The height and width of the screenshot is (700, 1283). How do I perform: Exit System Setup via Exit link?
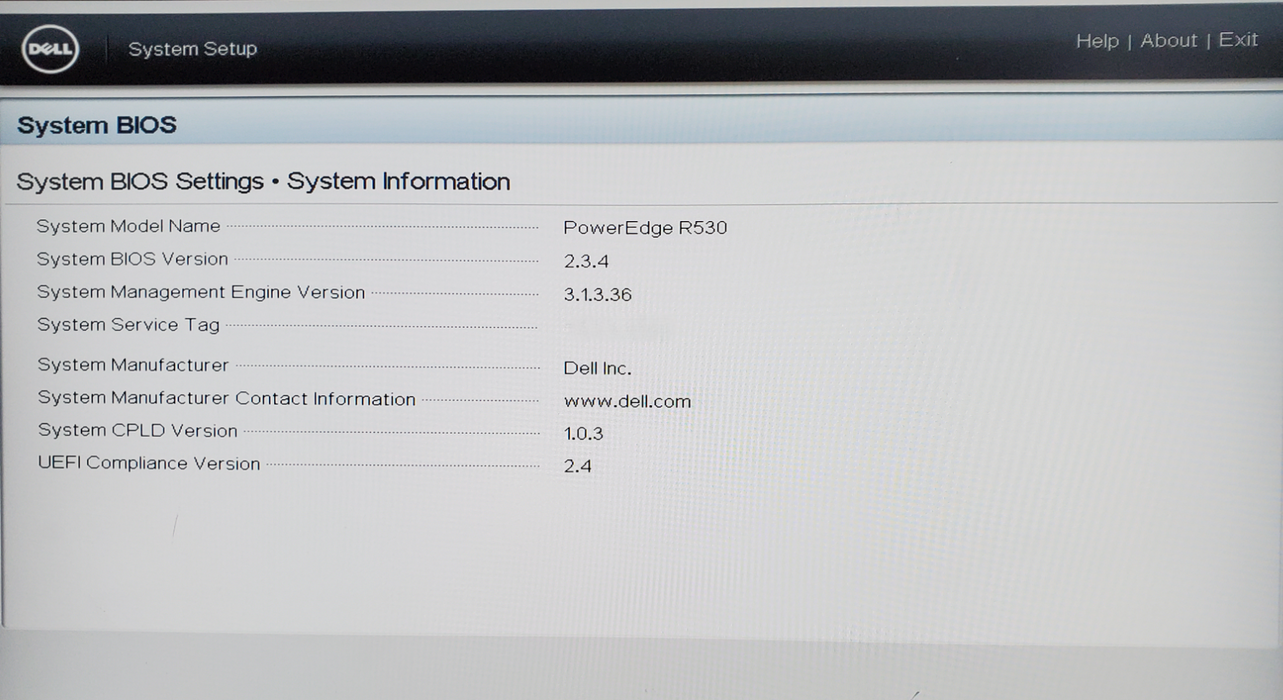(x=1238, y=40)
